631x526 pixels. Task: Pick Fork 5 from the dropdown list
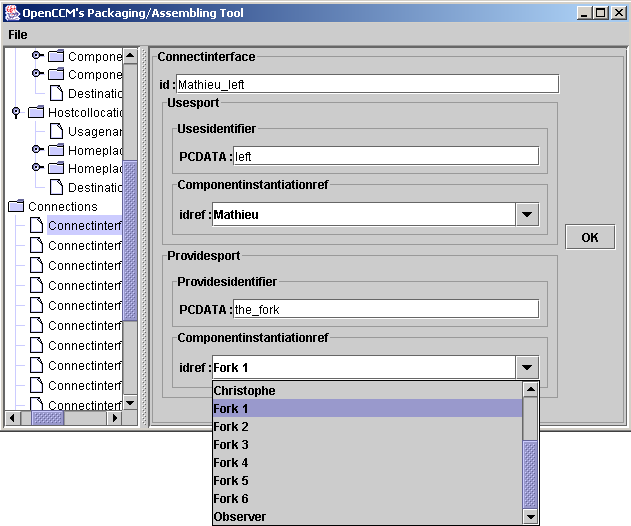point(367,481)
